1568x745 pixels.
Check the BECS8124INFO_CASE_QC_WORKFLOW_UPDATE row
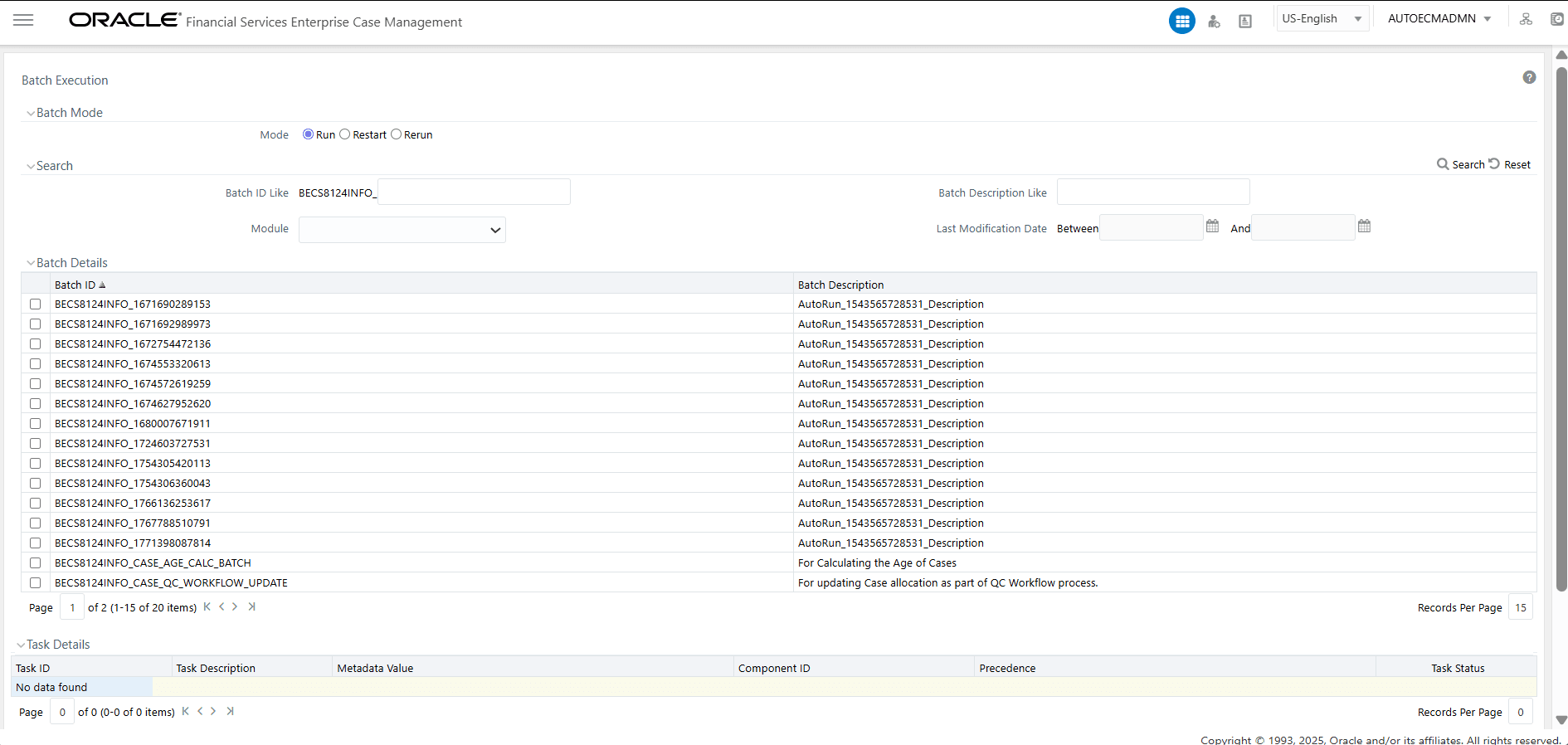click(x=35, y=582)
